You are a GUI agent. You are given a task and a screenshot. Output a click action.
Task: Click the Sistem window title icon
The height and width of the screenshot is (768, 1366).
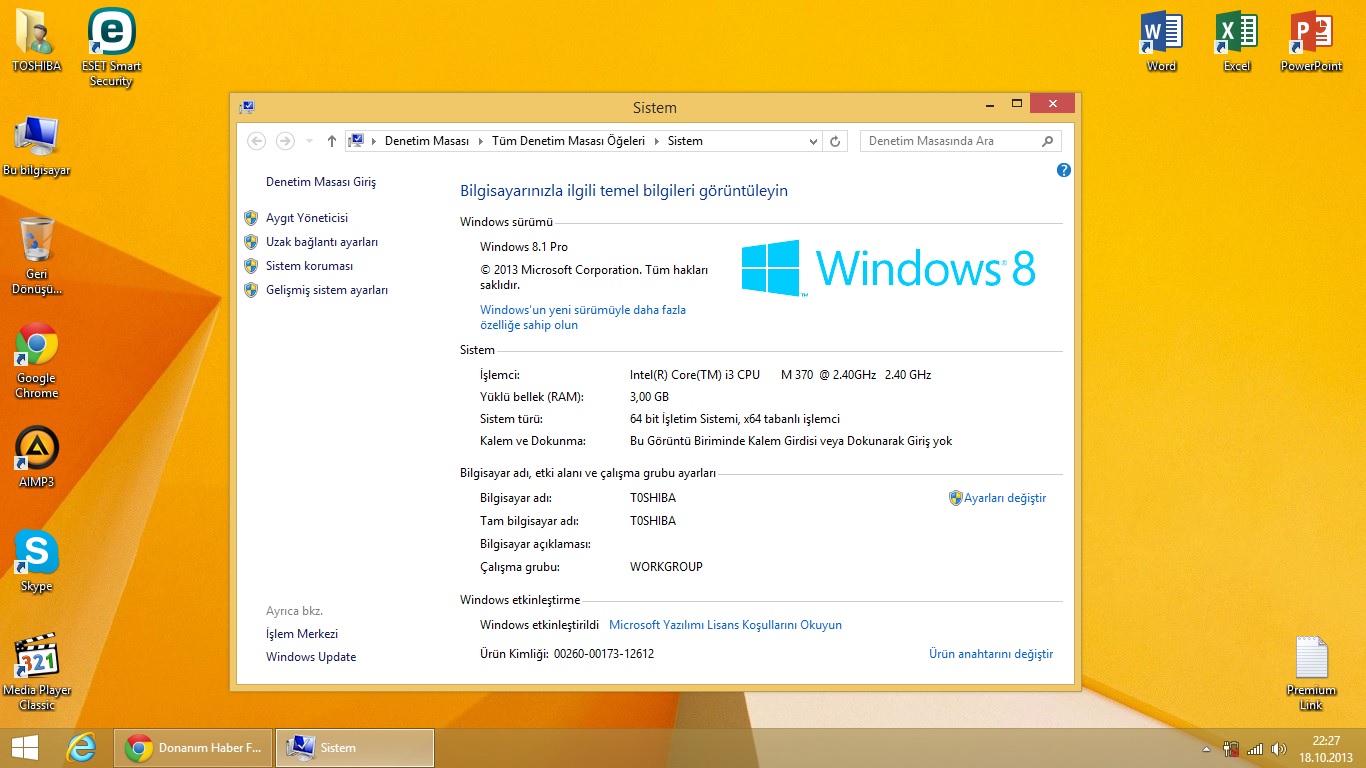pos(246,107)
